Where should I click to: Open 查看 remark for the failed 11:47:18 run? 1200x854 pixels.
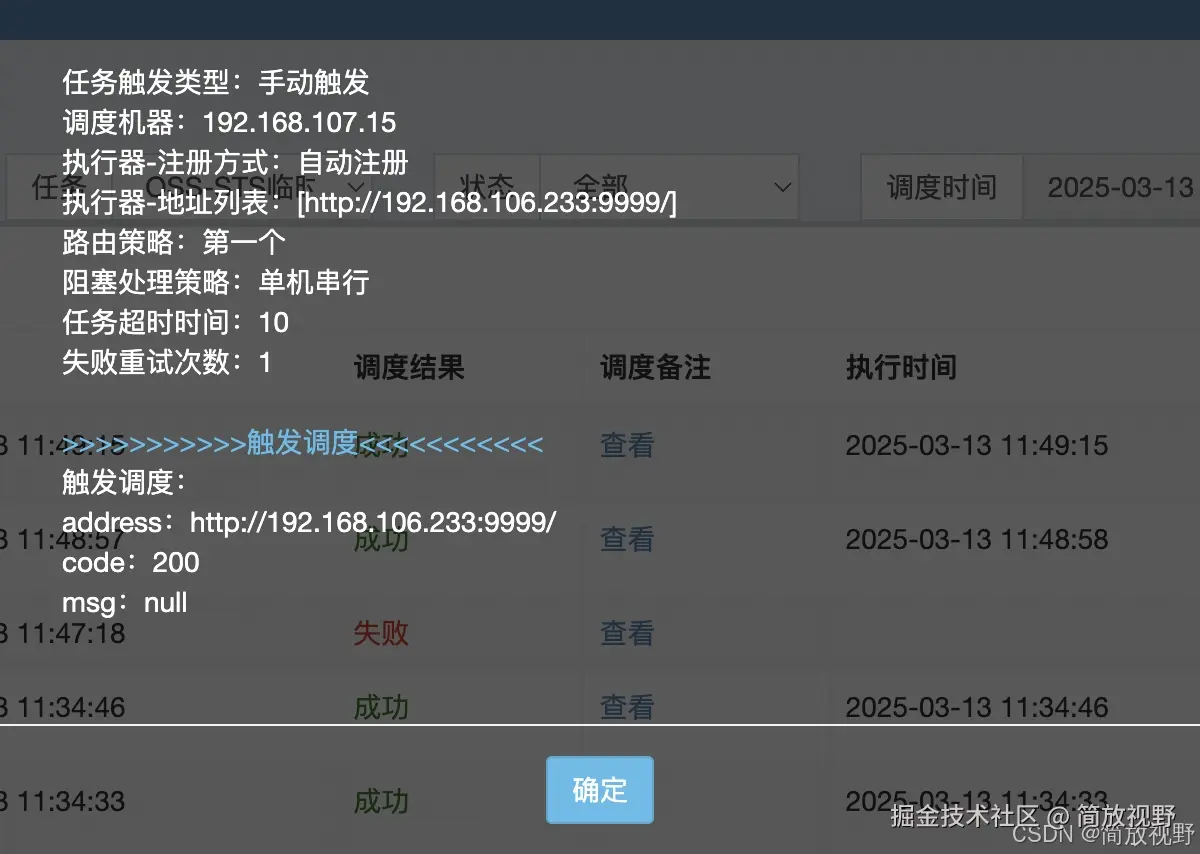coord(625,633)
